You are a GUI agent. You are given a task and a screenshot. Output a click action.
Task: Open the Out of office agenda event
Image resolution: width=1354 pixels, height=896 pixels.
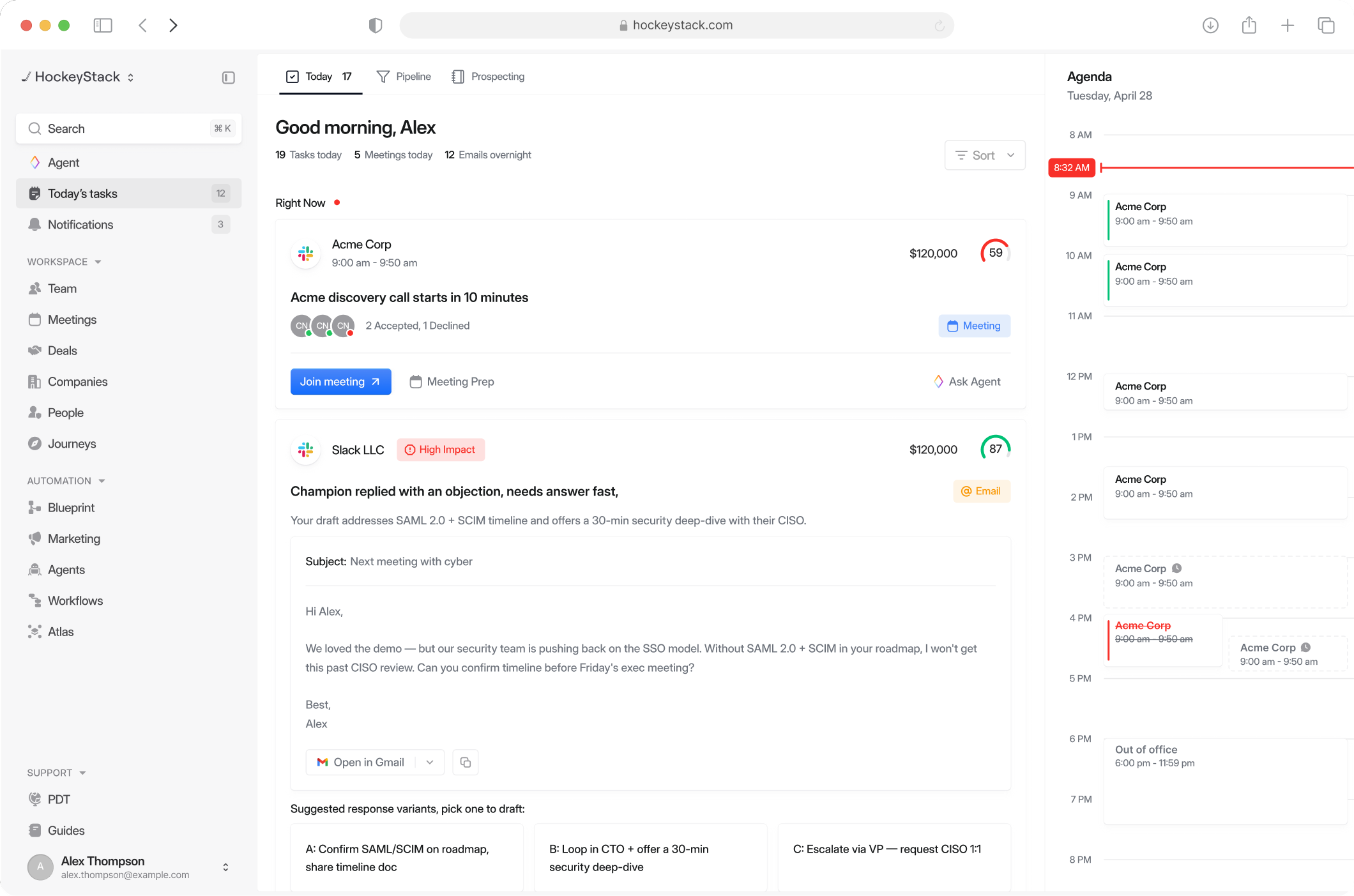pyautogui.click(x=1226, y=781)
